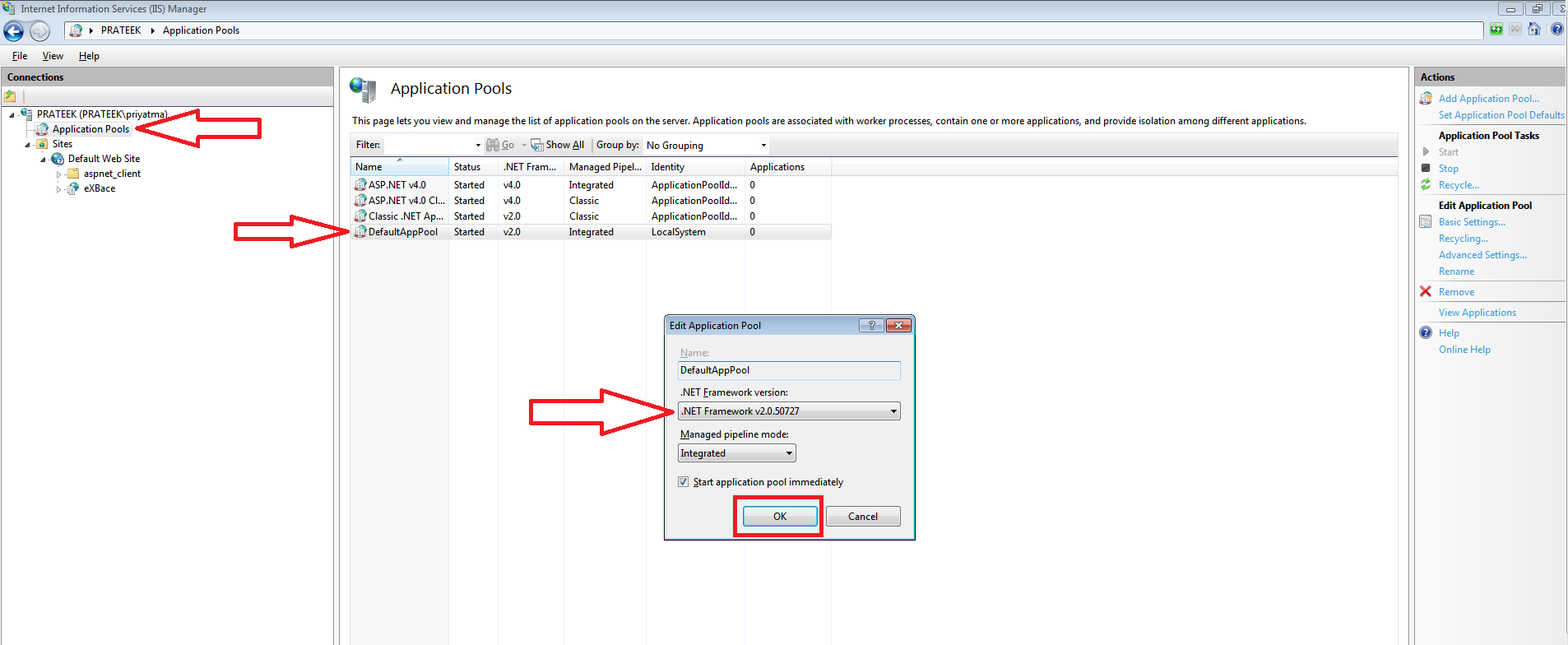
Task: Click the Home icon in top-right toolbar
Action: (1534, 30)
